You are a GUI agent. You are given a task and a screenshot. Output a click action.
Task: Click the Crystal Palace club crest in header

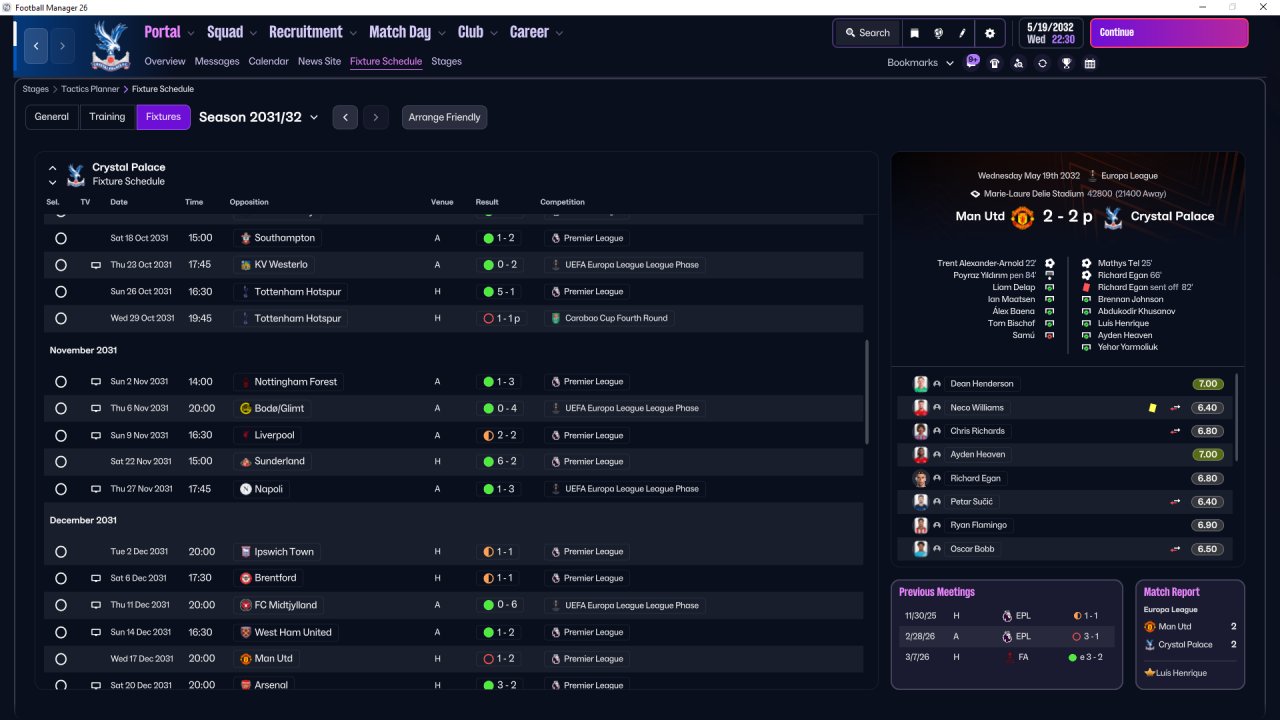pyautogui.click(x=109, y=46)
